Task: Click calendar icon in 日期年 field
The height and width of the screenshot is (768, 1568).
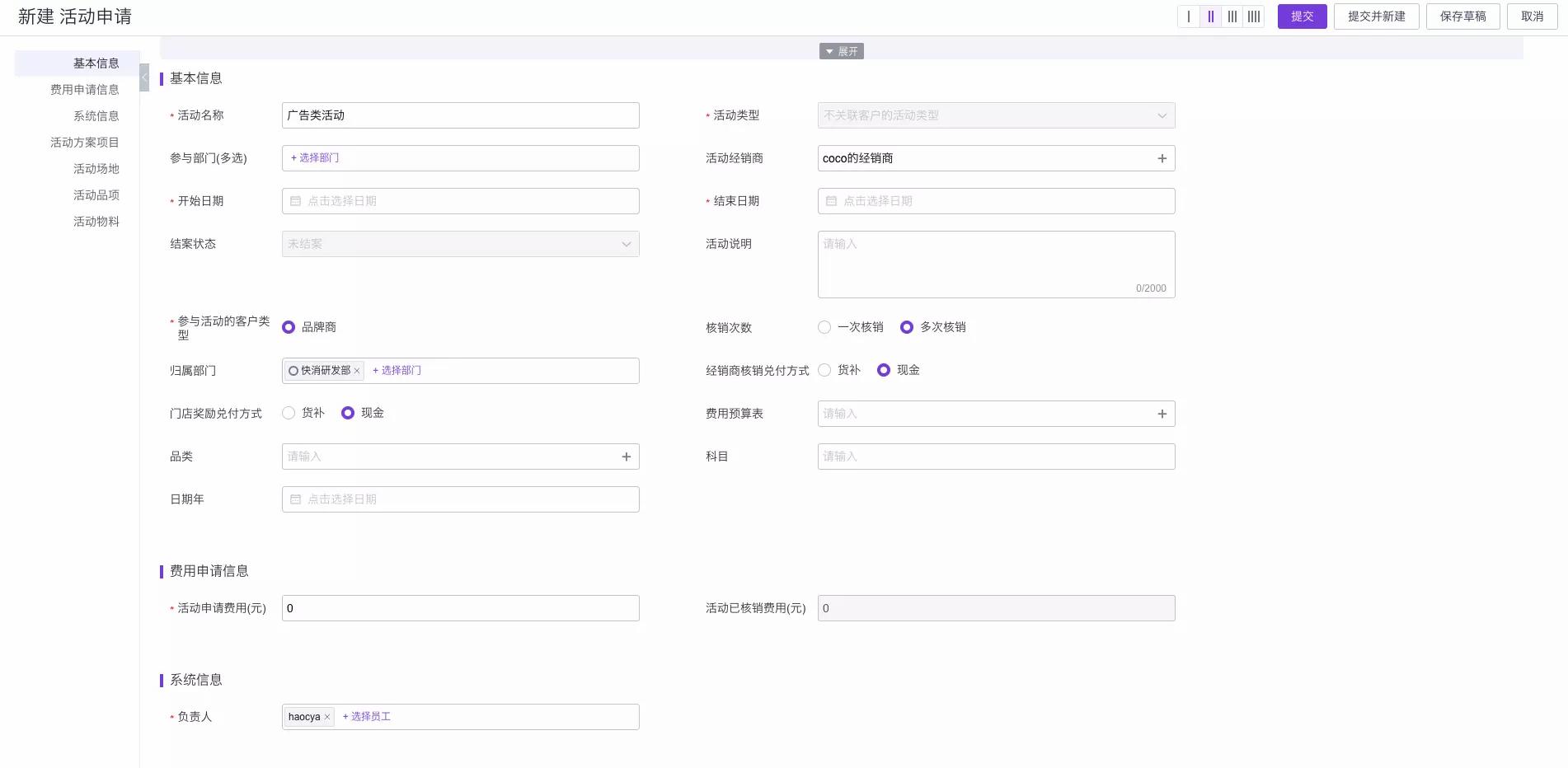Action: click(x=295, y=499)
